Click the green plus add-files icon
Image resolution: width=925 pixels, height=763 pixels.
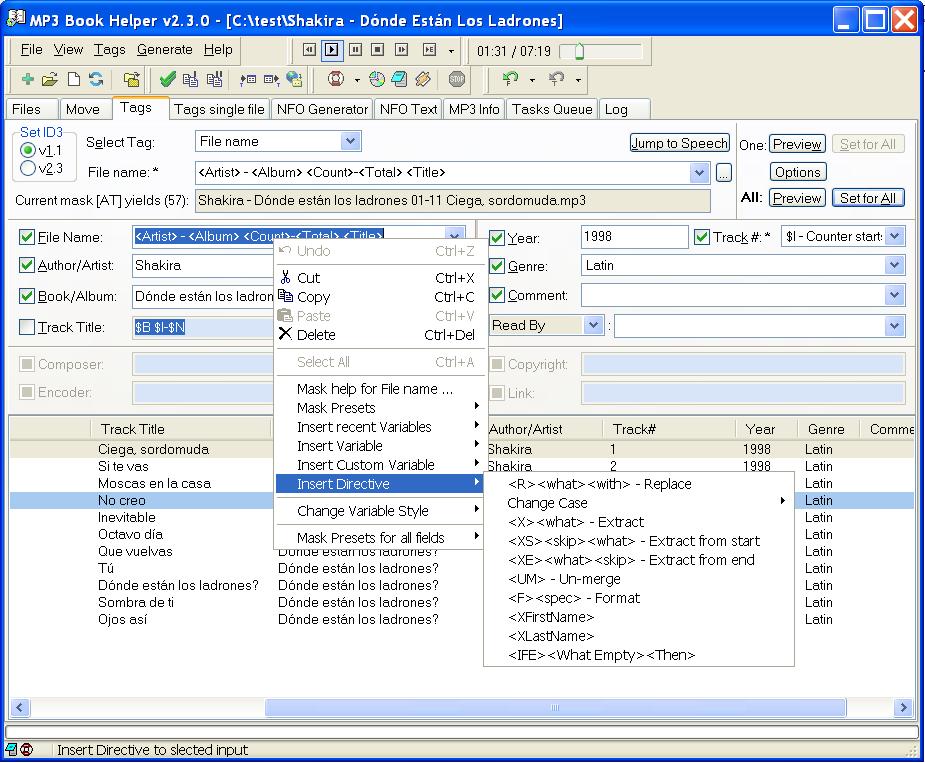click(x=27, y=79)
